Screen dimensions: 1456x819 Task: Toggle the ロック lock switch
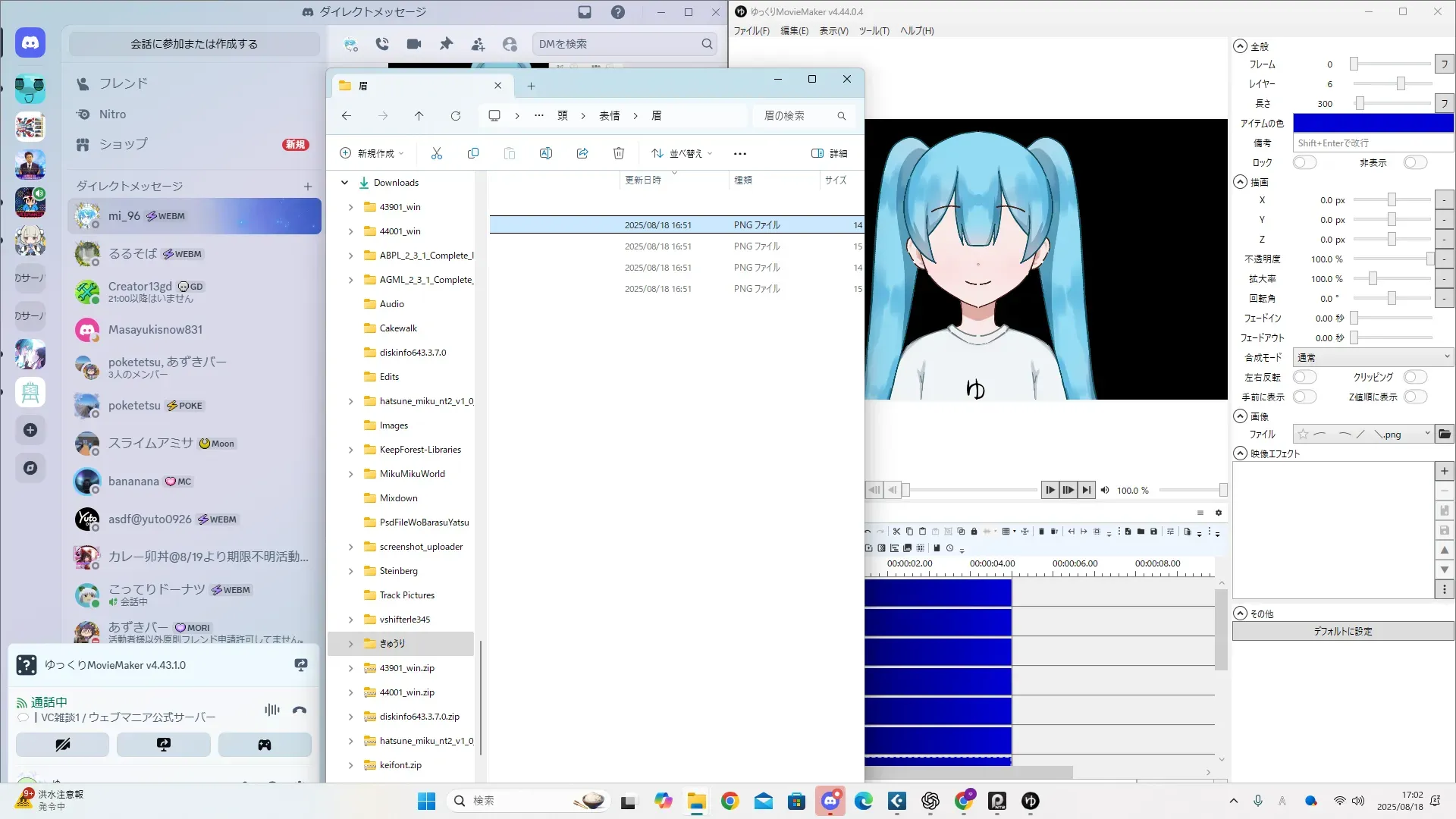coord(1304,162)
